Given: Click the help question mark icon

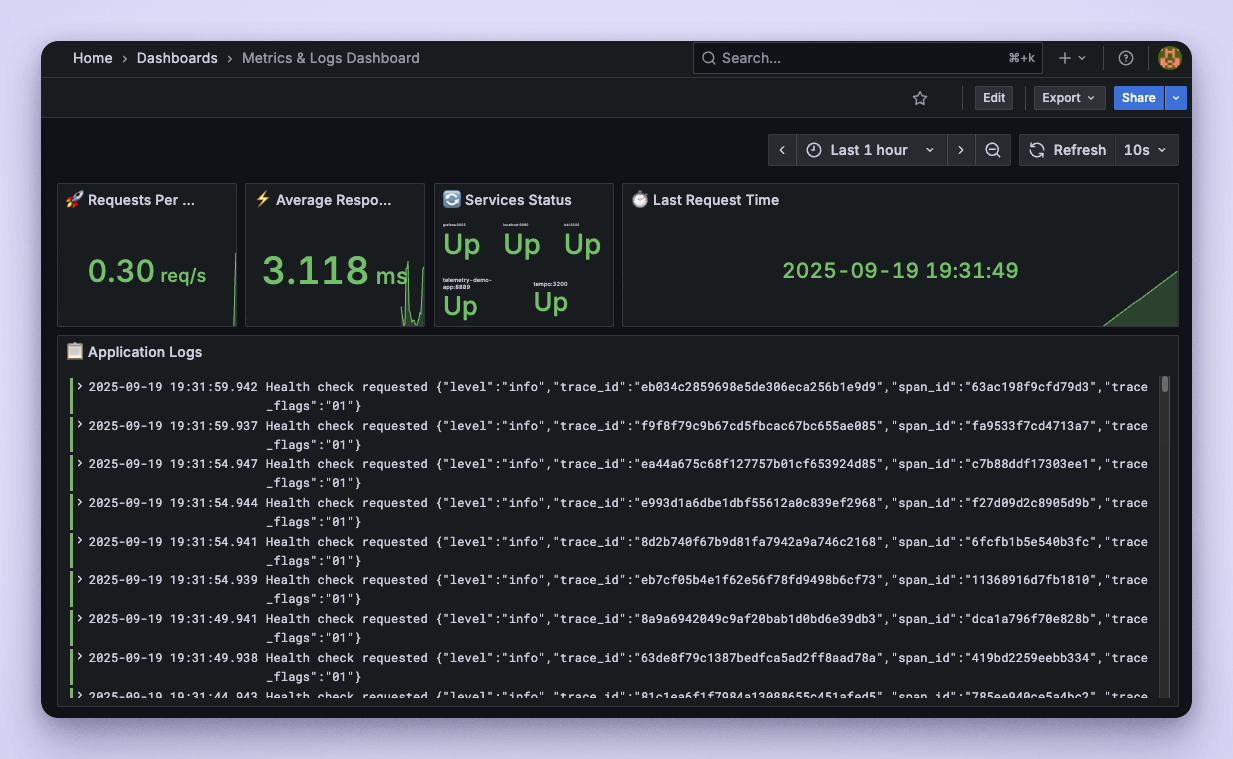Looking at the screenshot, I should click(x=1126, y=58).
